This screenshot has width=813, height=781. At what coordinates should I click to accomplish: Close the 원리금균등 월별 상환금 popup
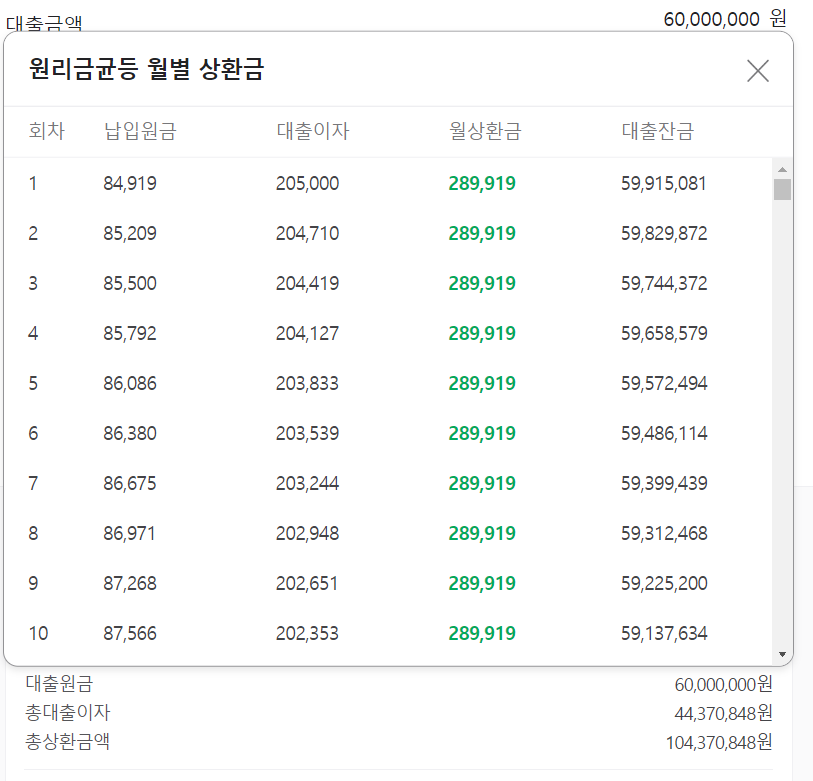(758, 71)
